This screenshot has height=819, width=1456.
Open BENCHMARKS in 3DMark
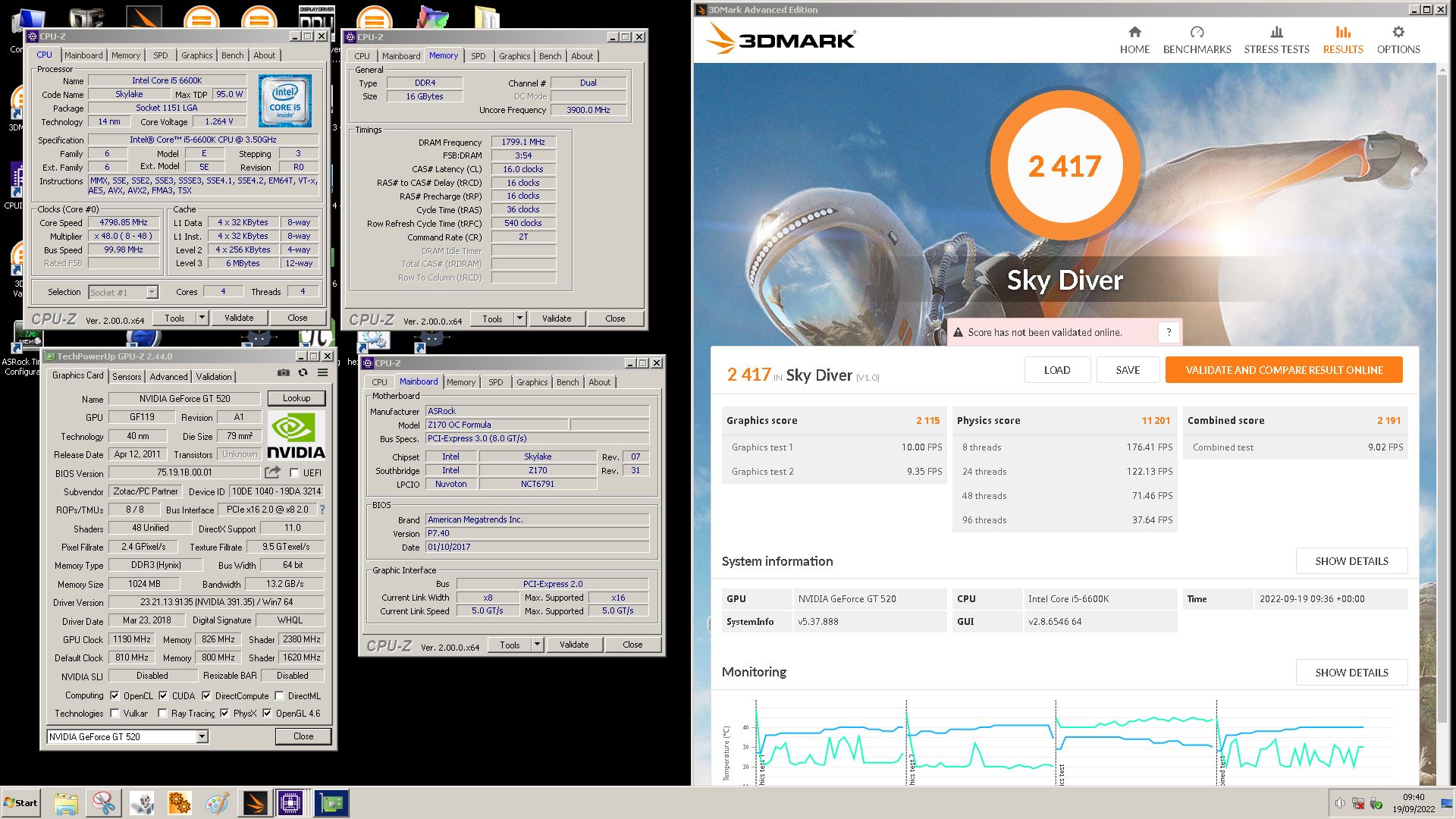pos(1197,40)
